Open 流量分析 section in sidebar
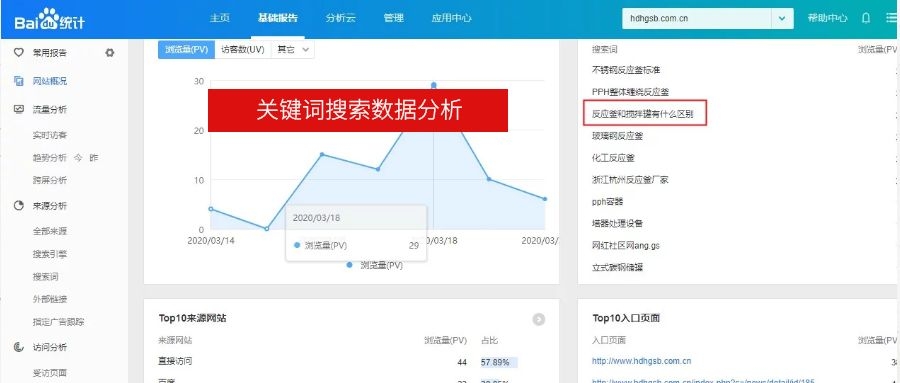This screenshot has width=900, height=383. (x=49, y=109)
